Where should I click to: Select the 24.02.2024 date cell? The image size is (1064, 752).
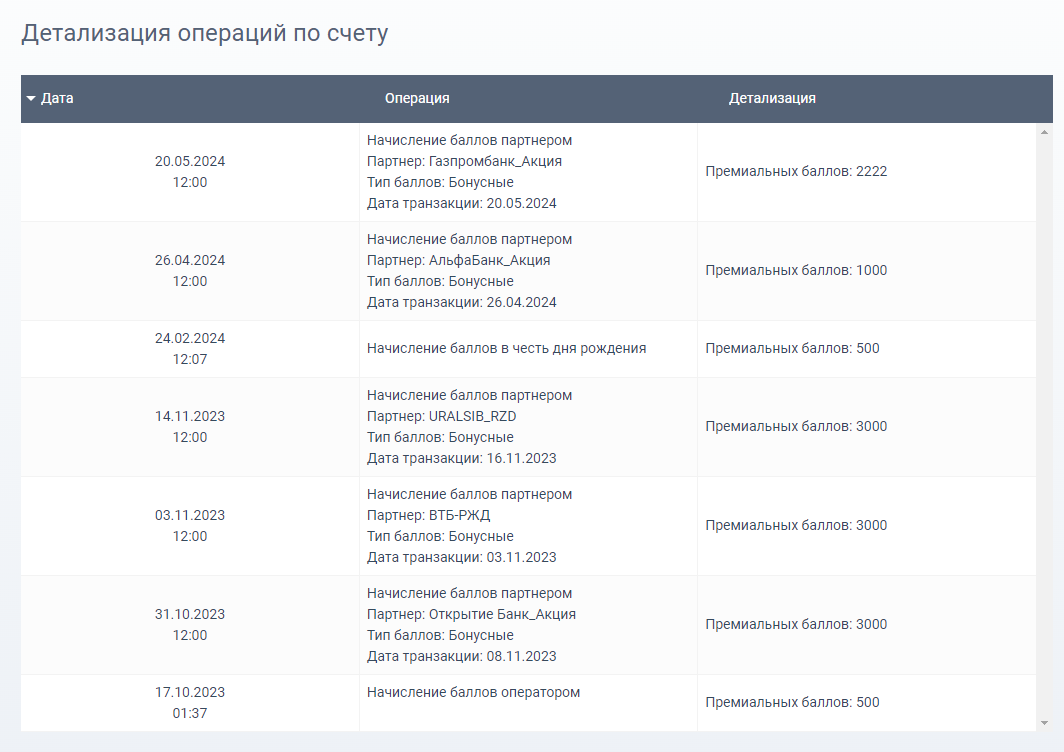click(190, 349)
